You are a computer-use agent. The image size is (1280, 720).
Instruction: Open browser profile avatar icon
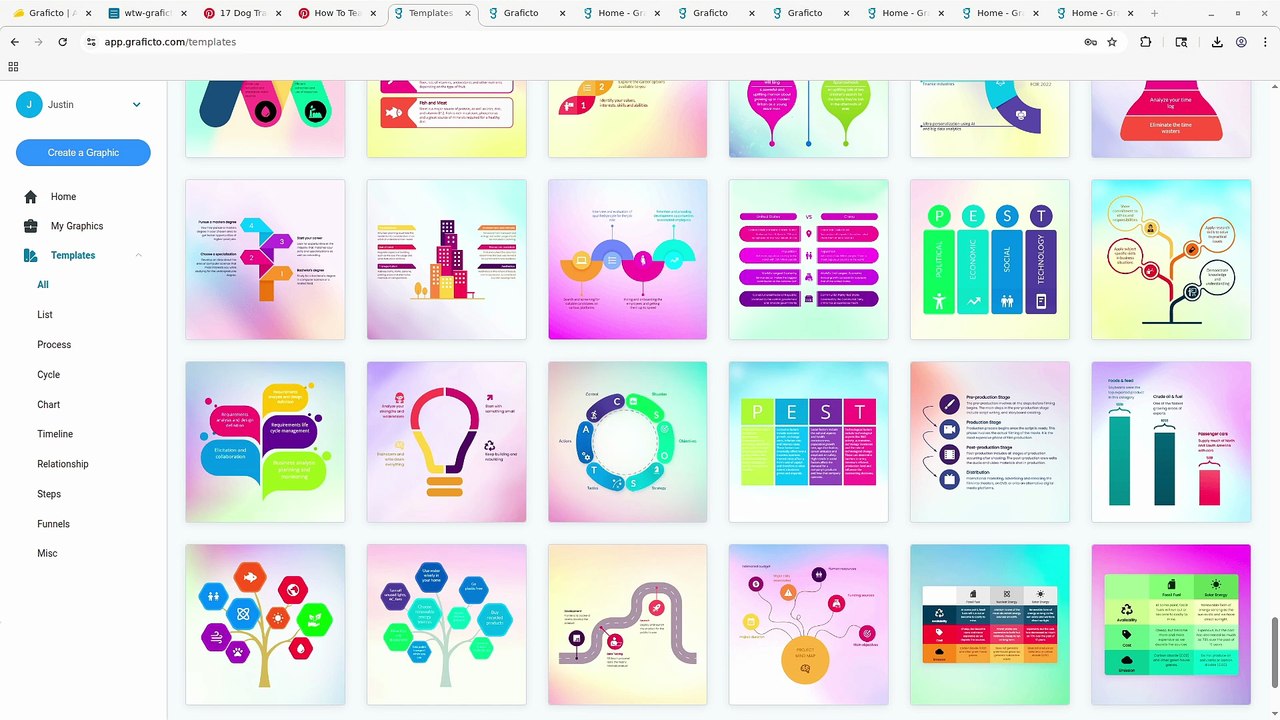pyautogui.click(x=1241, y=42)
